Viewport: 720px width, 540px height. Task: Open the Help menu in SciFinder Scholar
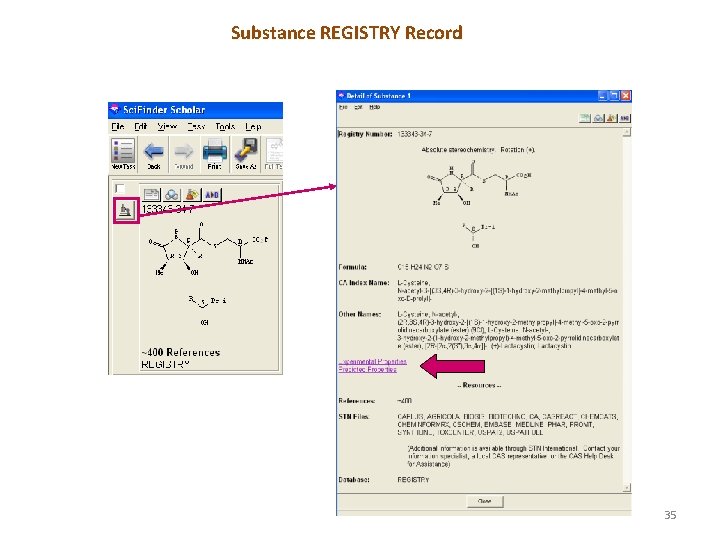[x=253, y=126]
